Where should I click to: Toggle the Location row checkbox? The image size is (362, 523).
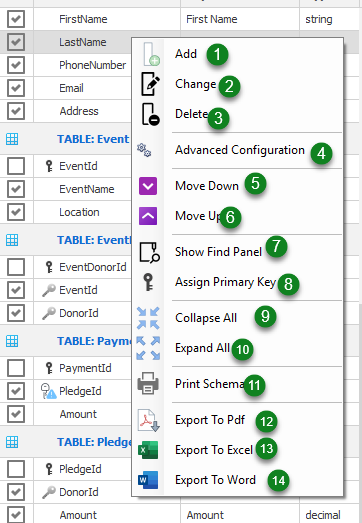point(16,212)
